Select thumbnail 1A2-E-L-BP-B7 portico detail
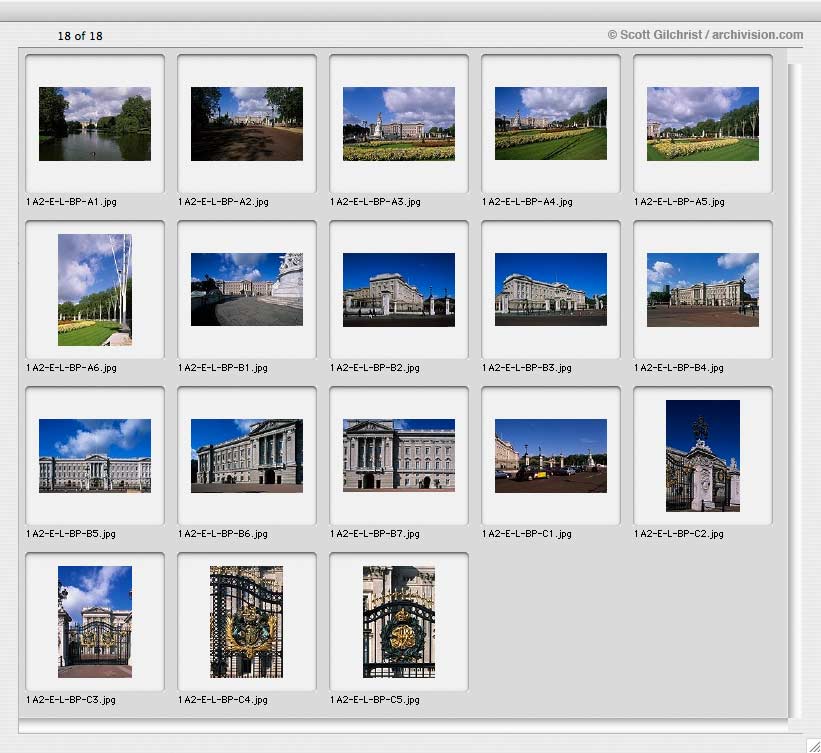The width and height of the screenshot is (821, 753). pyautogui.click(x=398, y=456)
